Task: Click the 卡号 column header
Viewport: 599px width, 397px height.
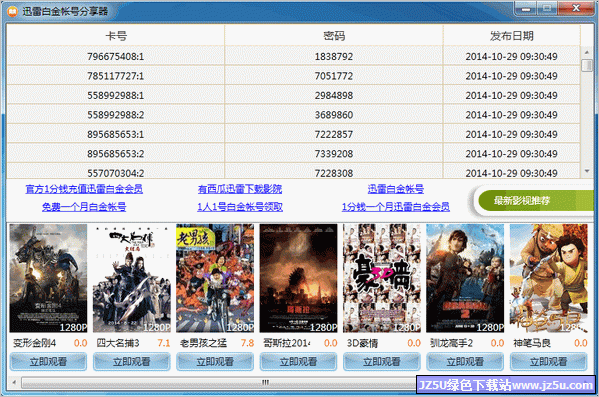Action: click(116, 36)
